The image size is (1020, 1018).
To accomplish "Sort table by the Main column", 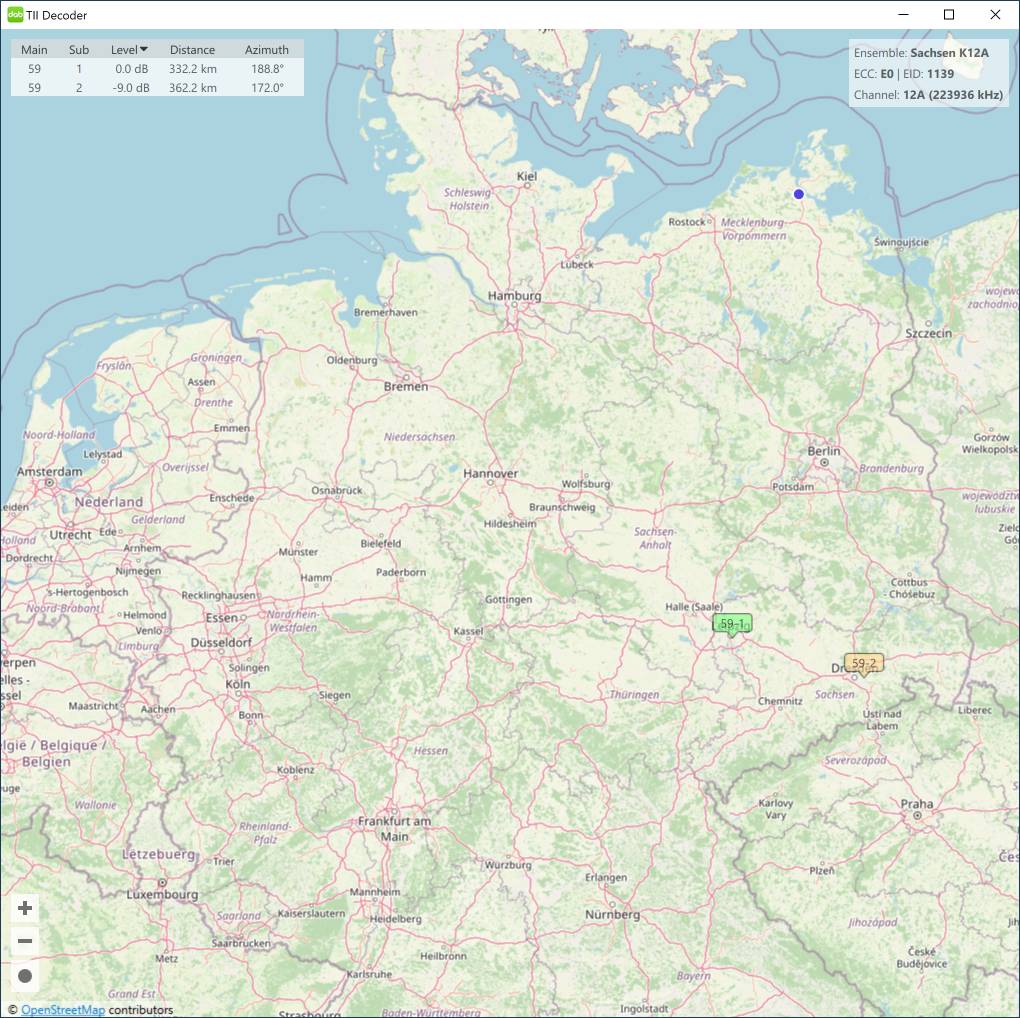I will [34, 50].
